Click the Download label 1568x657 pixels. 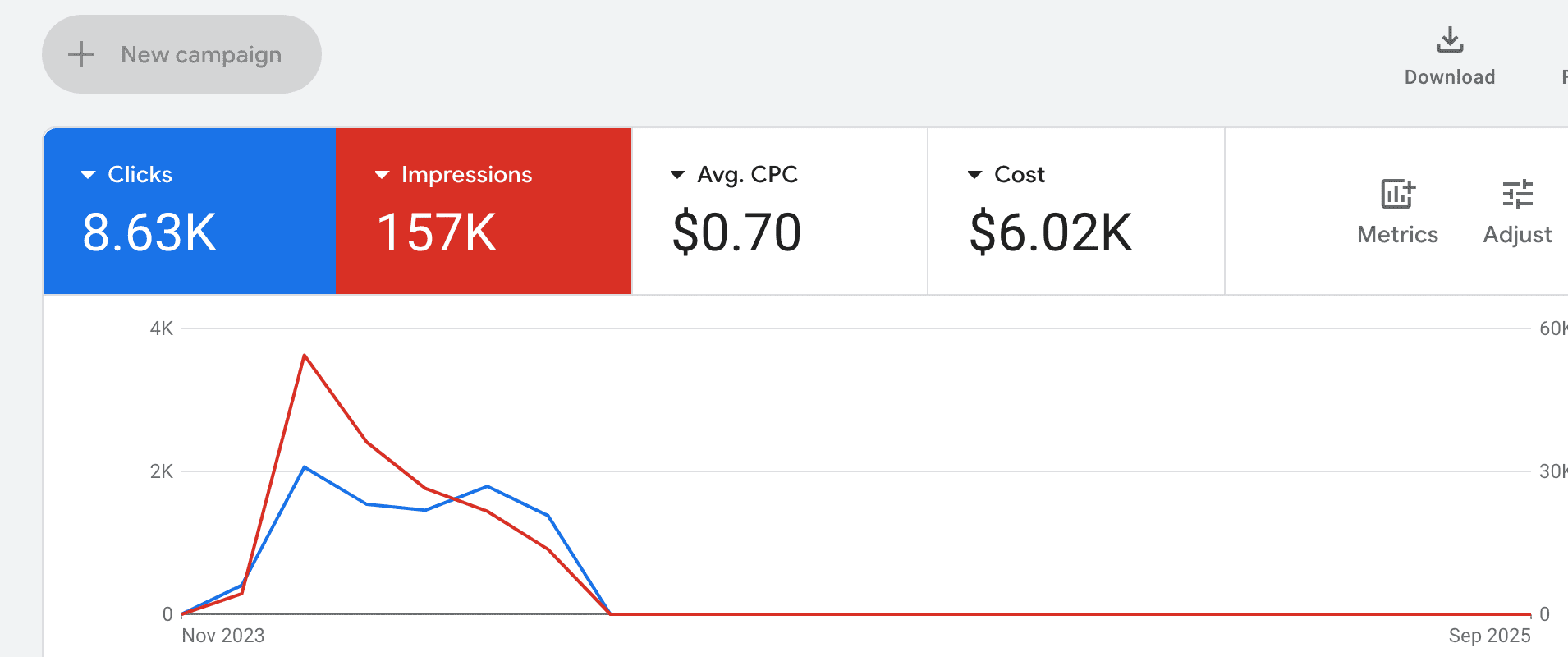pyautogui.click(x=1450, y=77)
